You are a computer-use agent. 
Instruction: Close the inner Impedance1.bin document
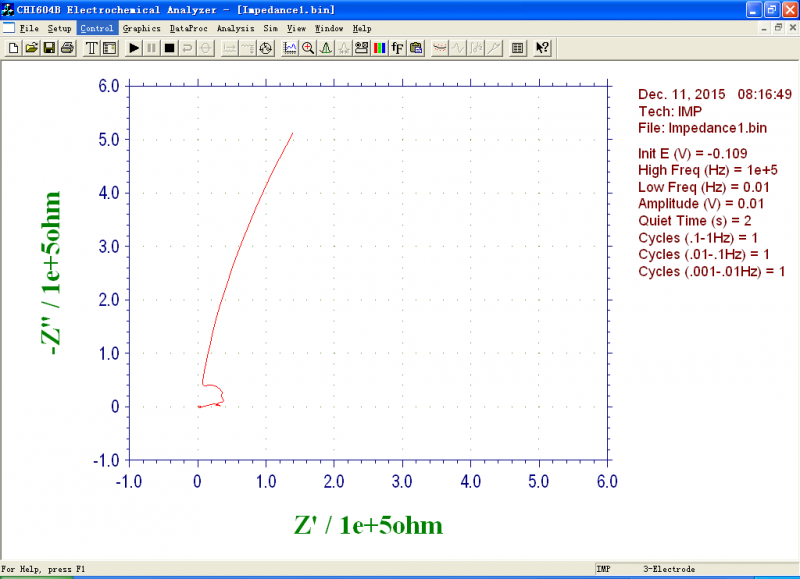[793, 28]
